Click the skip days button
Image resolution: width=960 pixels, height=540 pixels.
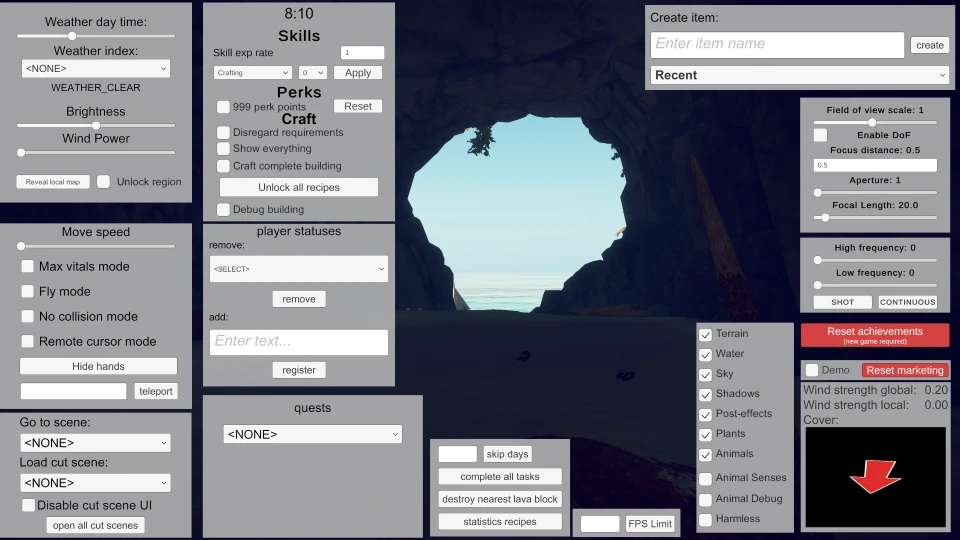508,454
